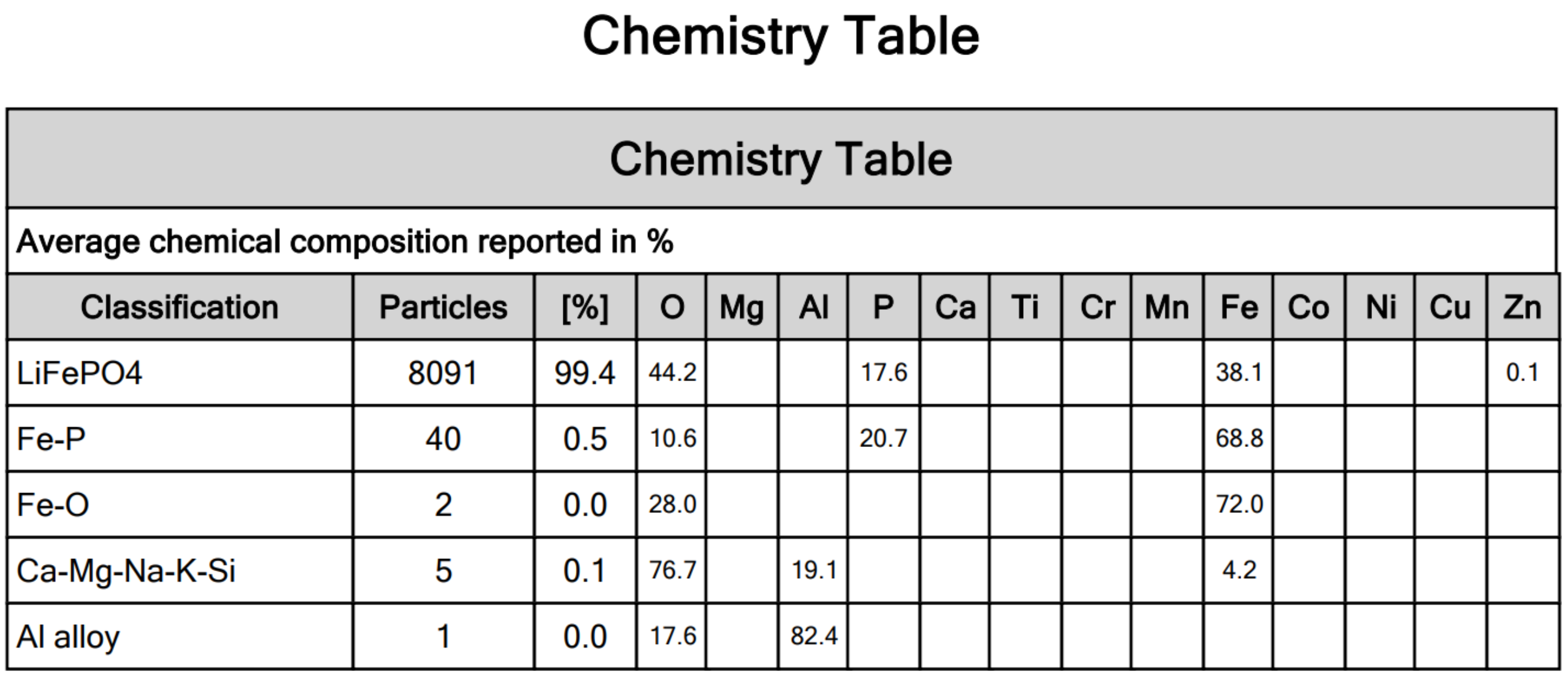Select the average chemical composition subtitle

pyautogui.click(x=345, y=241)
